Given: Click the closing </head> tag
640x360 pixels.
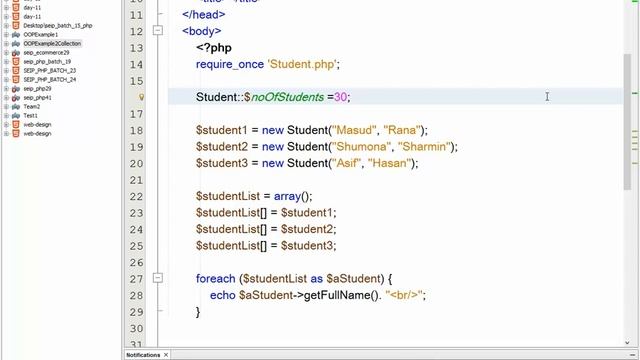Looking at the screenshot, I should coord(204,15).
